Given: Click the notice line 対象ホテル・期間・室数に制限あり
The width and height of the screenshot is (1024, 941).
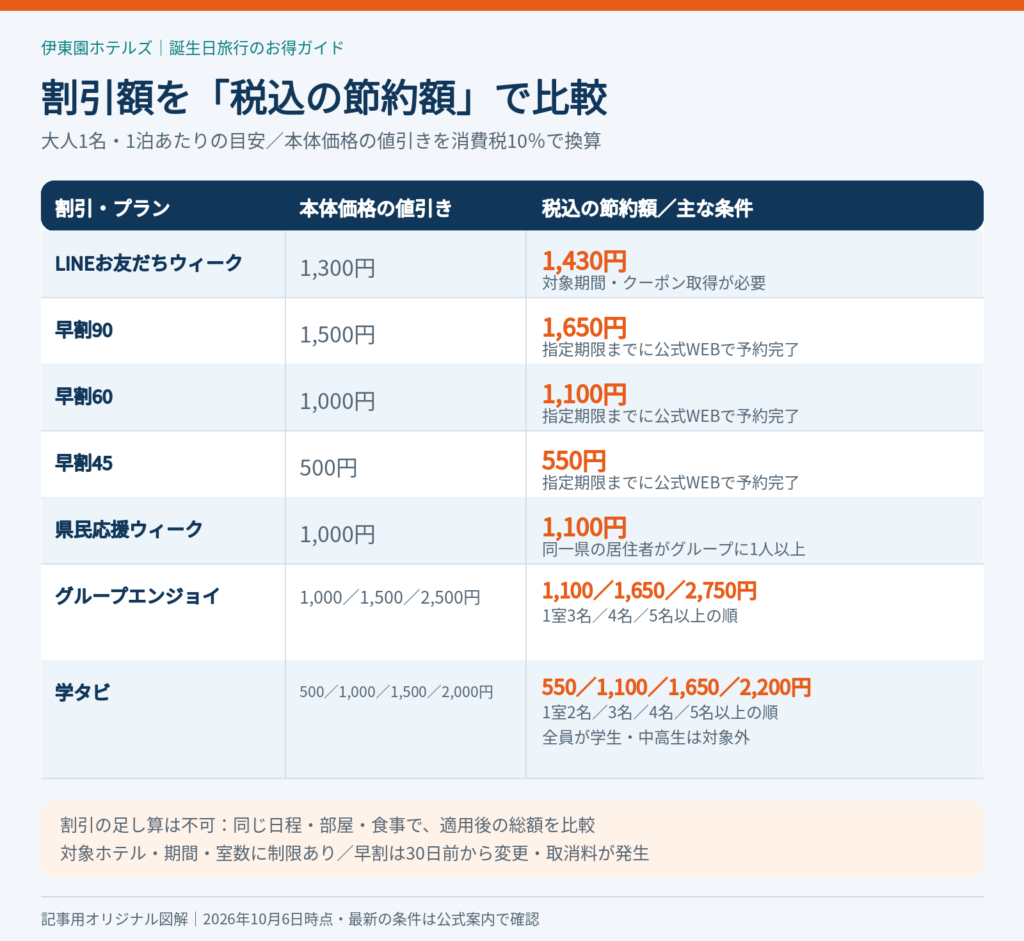Looking at the screenshot, I should tap(355, 853).
